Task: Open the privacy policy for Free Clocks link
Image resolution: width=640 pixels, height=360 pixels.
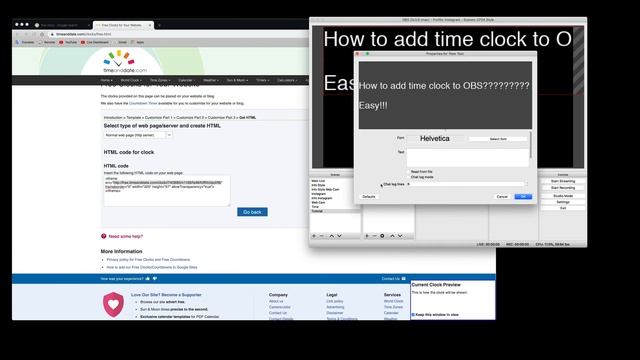Action: click(x=148, y=260)
